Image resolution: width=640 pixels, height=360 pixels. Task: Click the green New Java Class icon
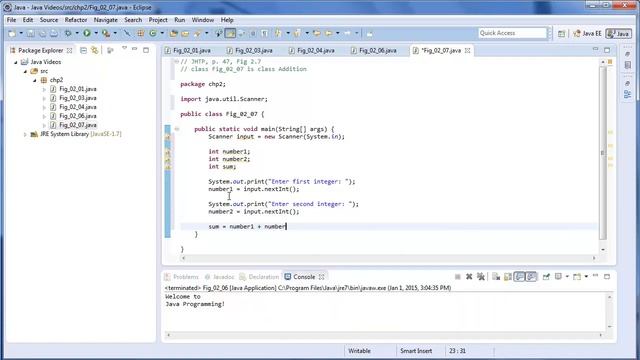153,33
